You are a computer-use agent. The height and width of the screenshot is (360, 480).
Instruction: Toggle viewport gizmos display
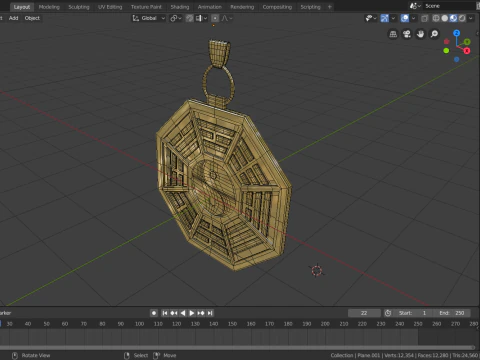(x=384, y=18)
